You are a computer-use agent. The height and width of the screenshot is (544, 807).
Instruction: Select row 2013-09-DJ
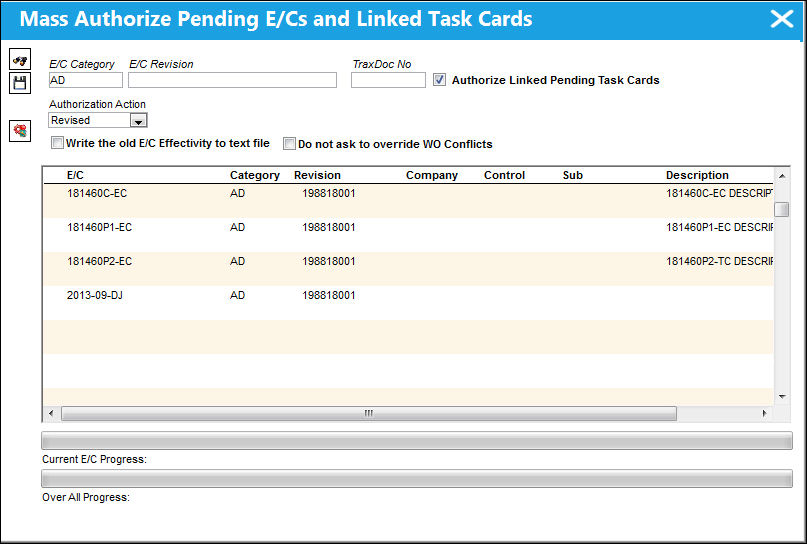point(408,303)
